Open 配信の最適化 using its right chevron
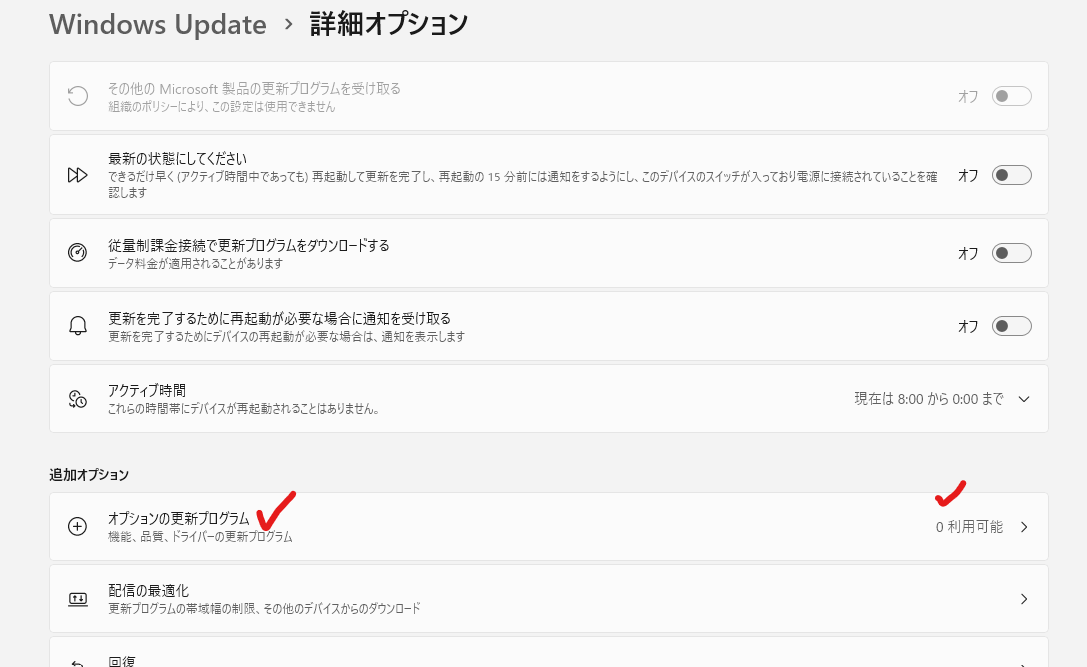This screenshot has width=1087, height=667. 1023,599
